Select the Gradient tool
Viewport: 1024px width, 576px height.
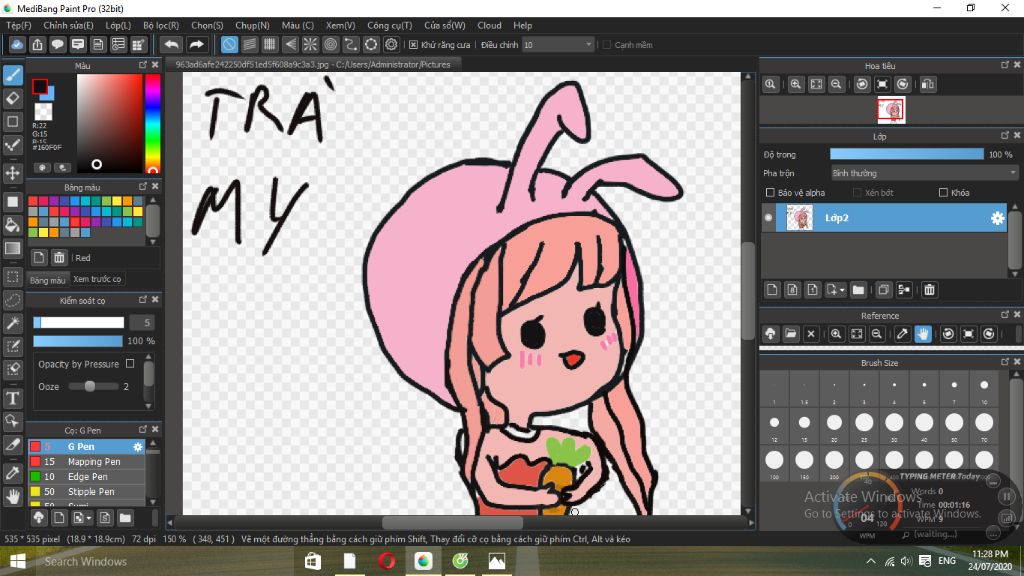(x=12, y=248)
